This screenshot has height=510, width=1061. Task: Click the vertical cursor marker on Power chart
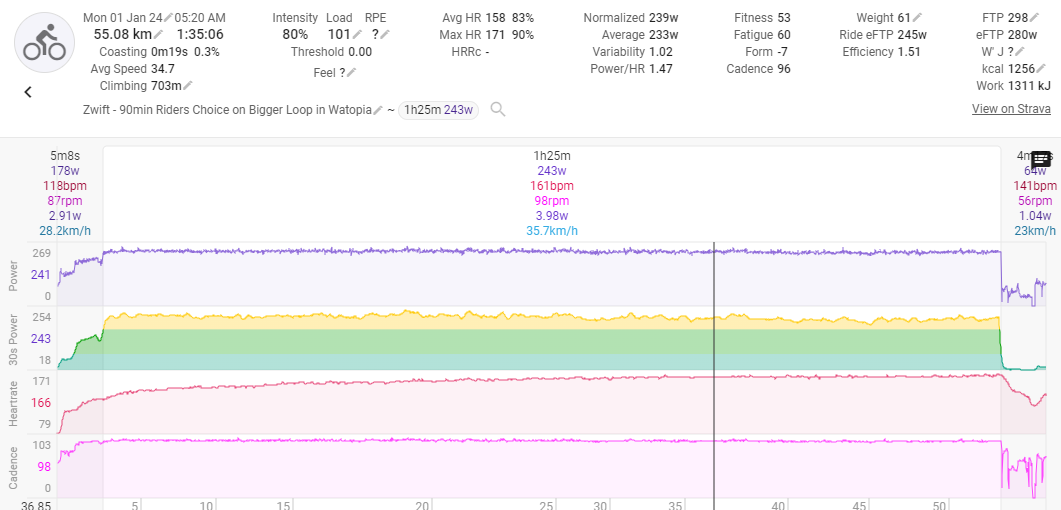click(x=714, y=274)
